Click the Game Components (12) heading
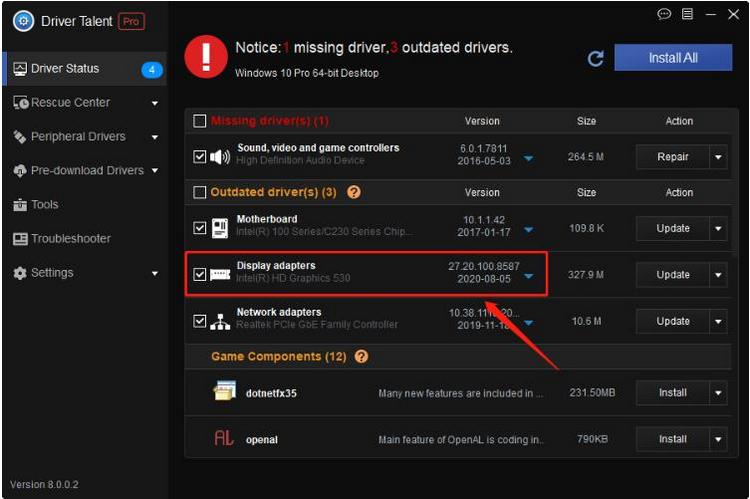Screen dimensions: 750x499 pos(278,356)
